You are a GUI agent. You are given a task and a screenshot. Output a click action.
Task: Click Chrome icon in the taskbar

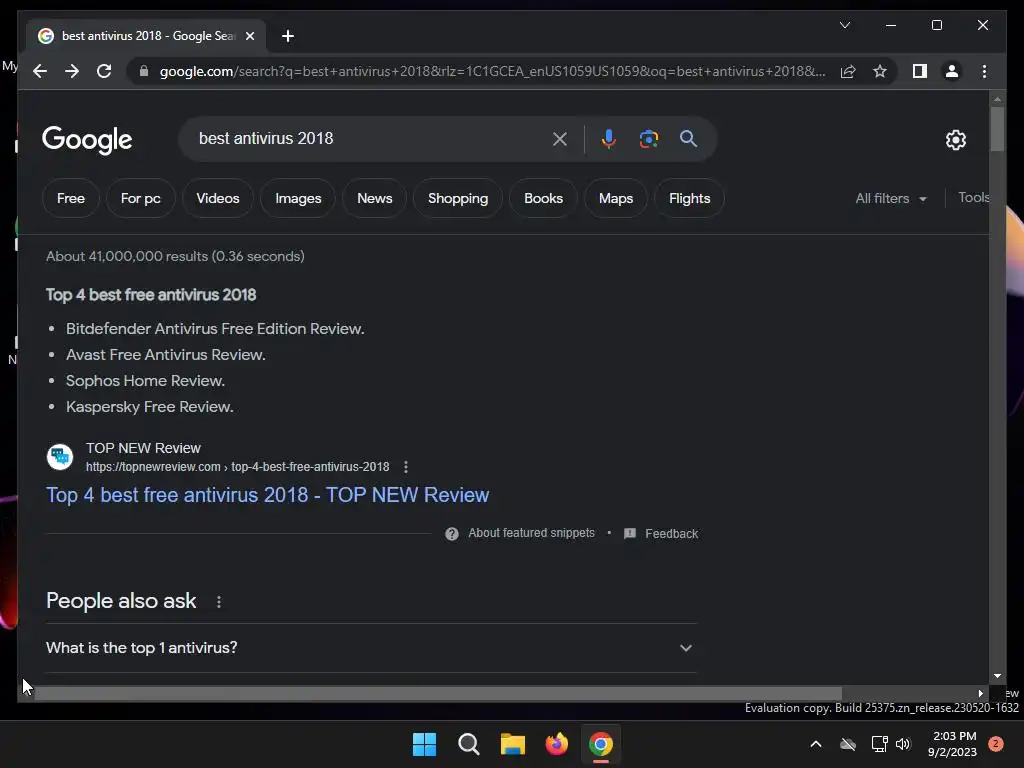point(601,744)
